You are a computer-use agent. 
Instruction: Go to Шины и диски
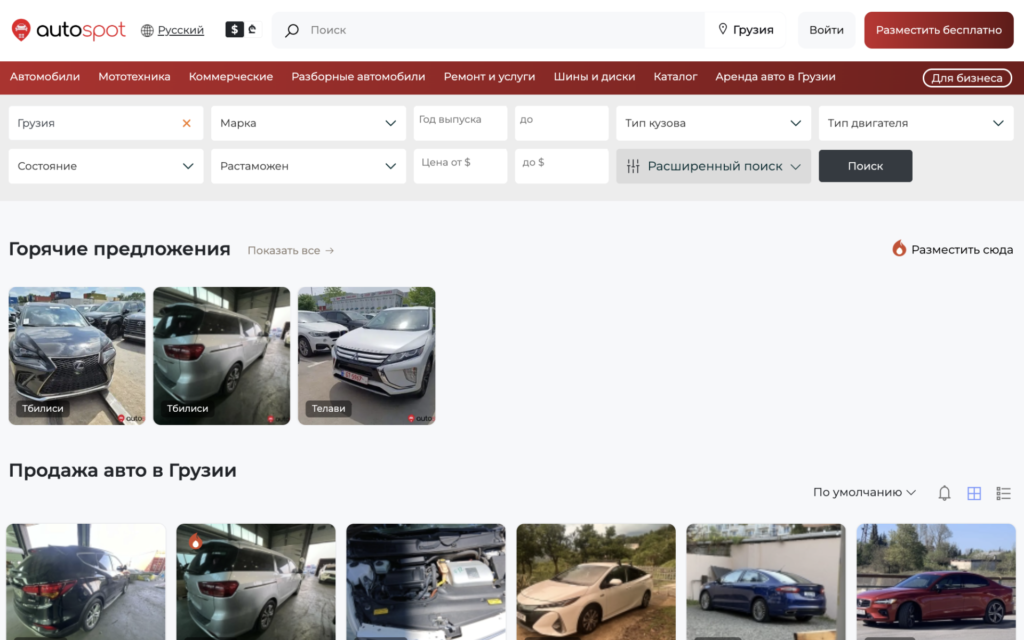tap(594, 76)
